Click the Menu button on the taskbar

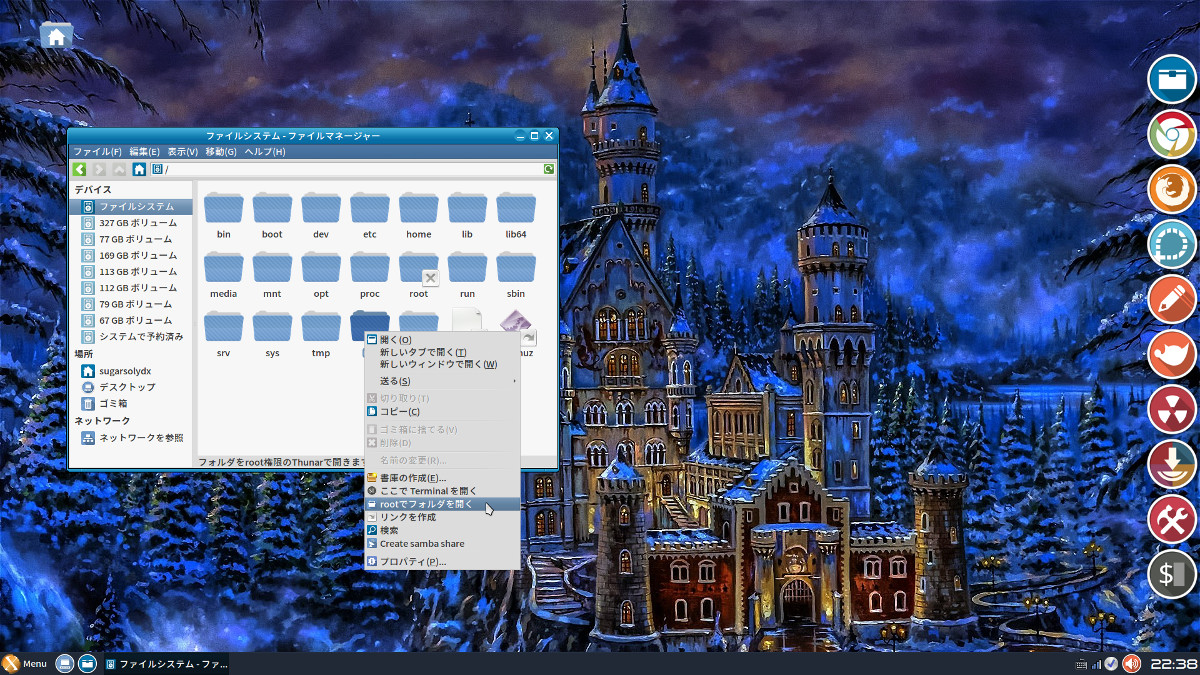click(25, 664)
